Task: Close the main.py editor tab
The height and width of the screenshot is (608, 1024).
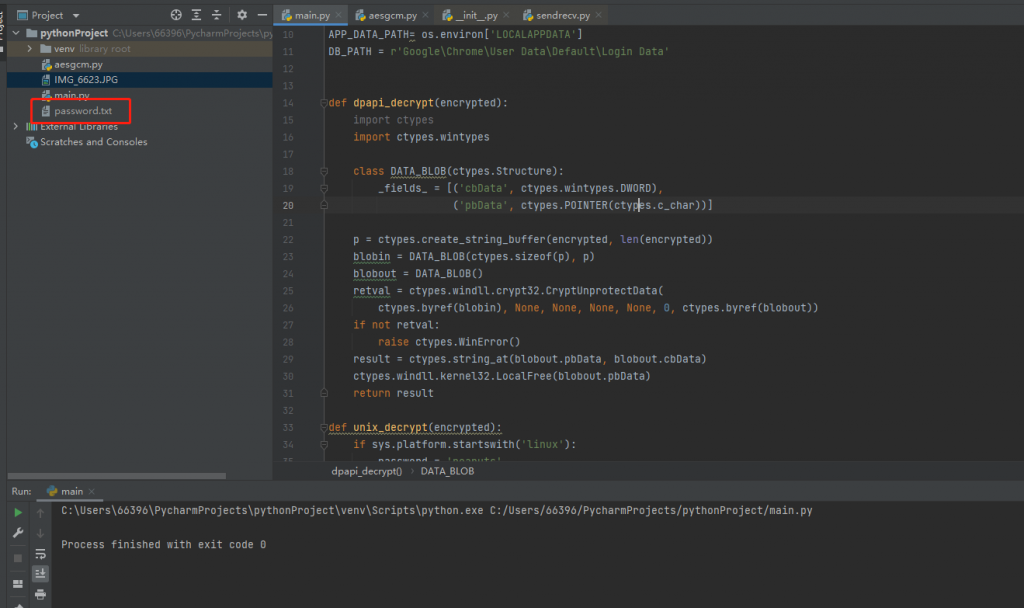Action: click(338, 16)
